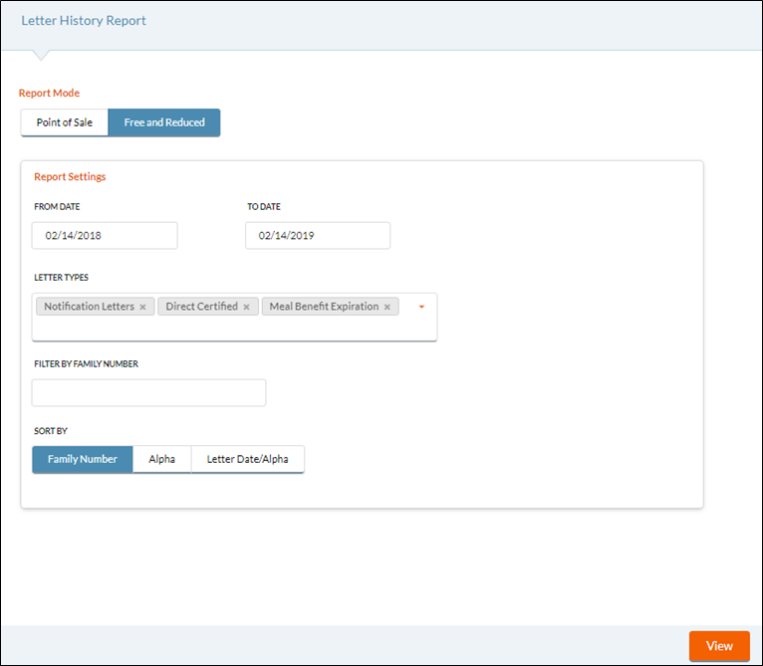This screenshot has height=666, width=763.
Task: Open the To Date field
Action: coord(317,236)
